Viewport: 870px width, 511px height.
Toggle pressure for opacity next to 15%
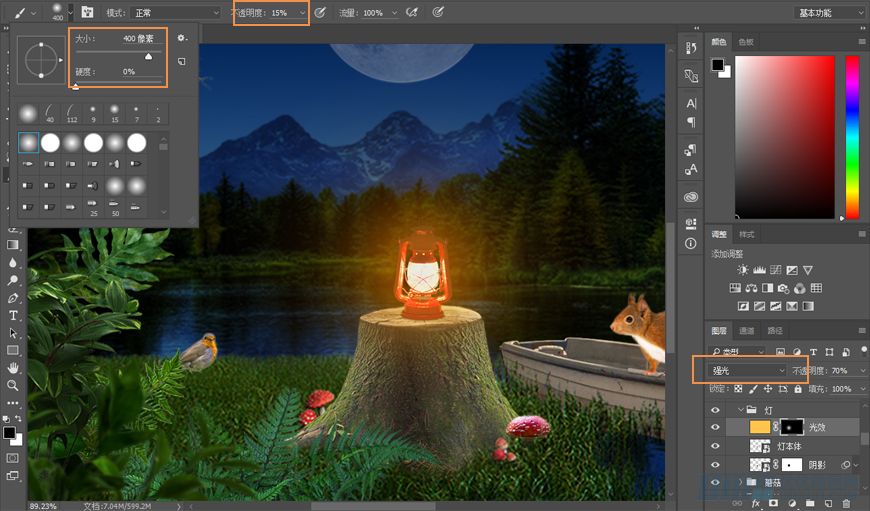[x=320, y=12]
